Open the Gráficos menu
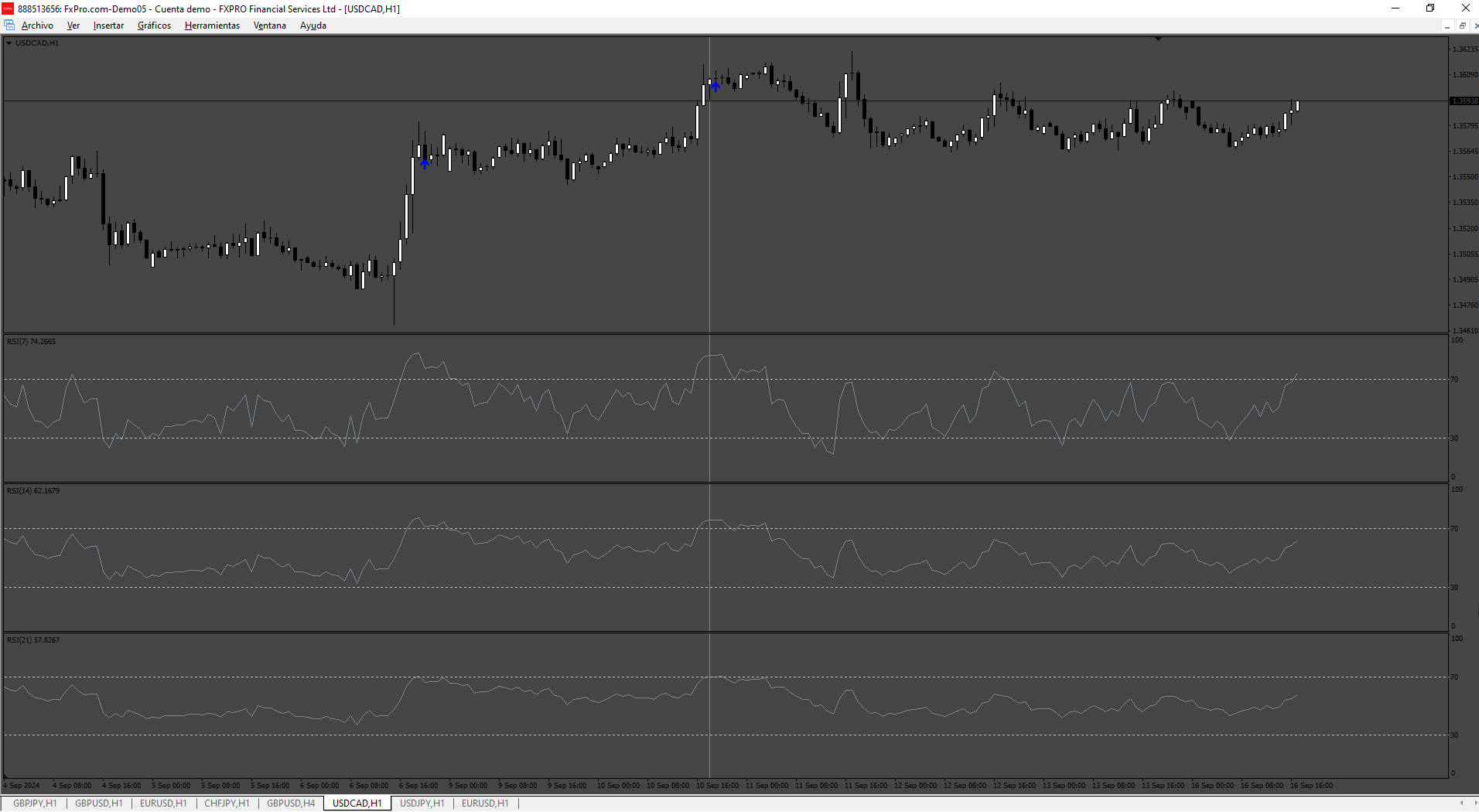 [x=154, y=26]
